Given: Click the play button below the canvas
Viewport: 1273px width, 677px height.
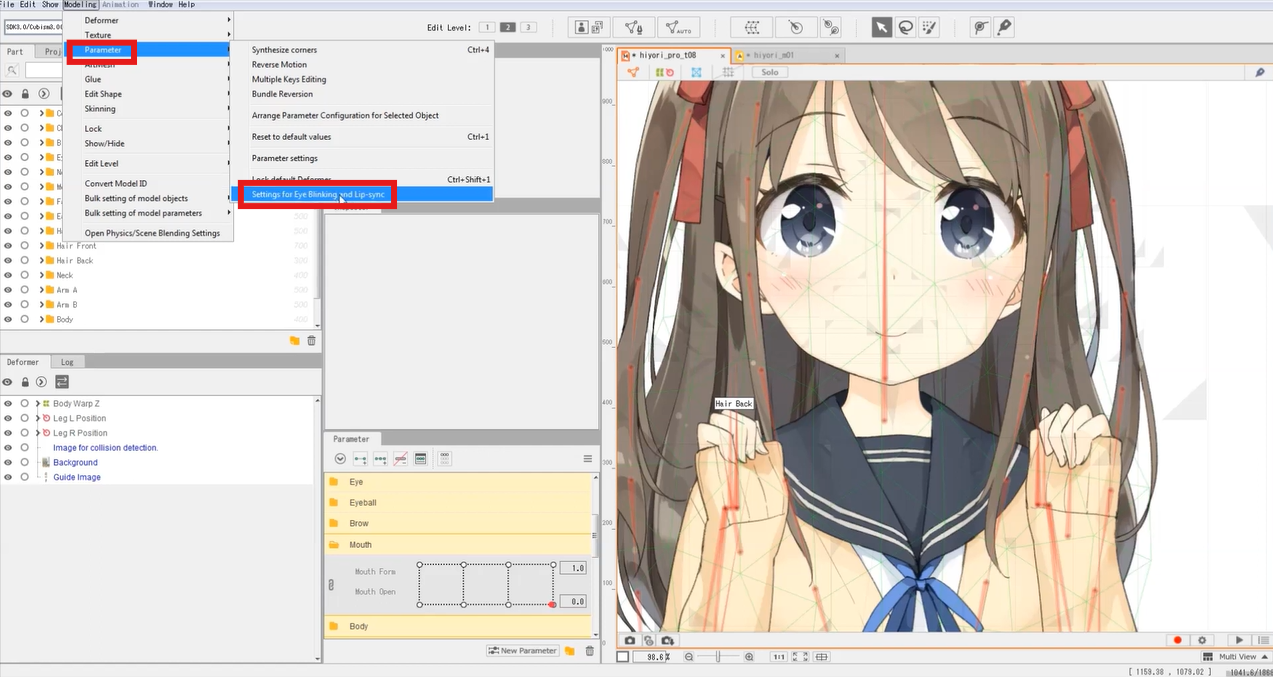Looking at the screenshot, I should coord(1240,640).
